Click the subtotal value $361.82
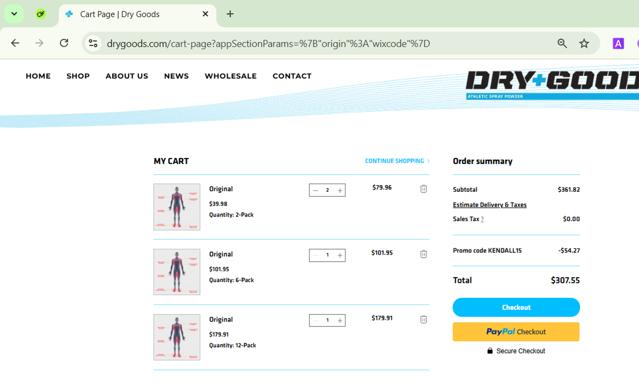 (x=568, y=190)
